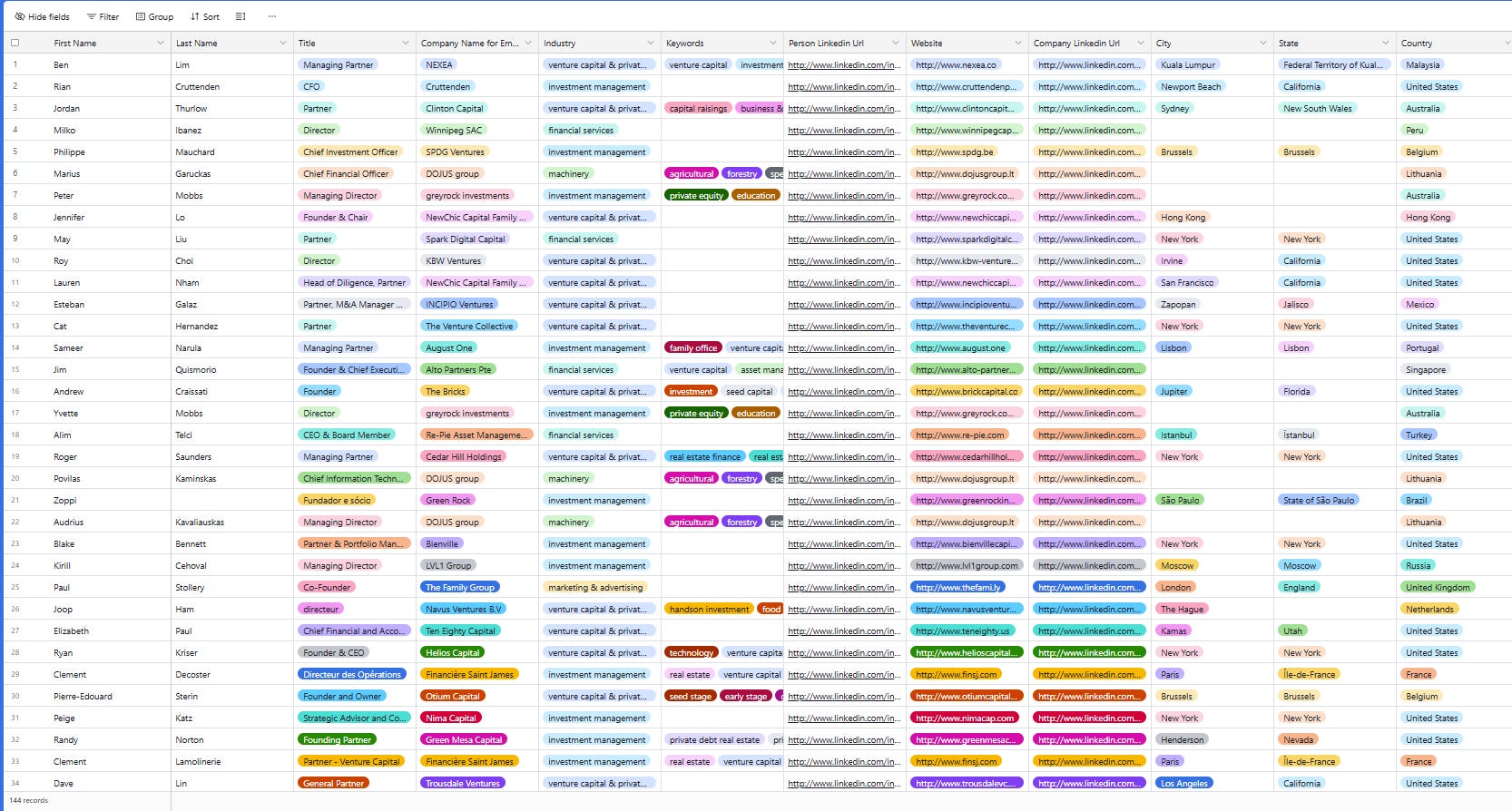The image size is (1512, 811).
Task: Open the http://www.re-pie.com website link
Action: click(960, 435)
